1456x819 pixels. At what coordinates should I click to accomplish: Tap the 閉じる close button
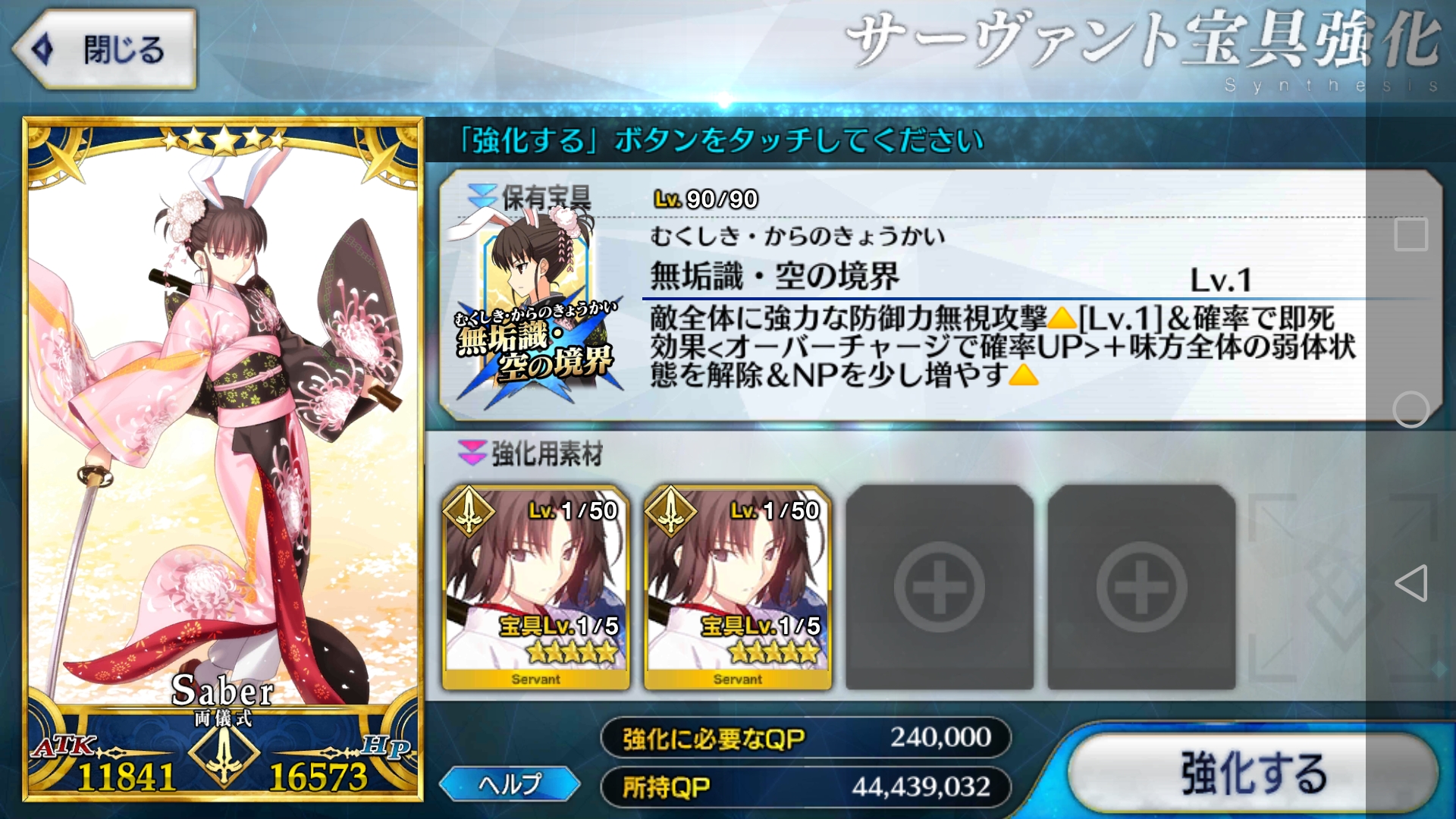pos(105,50)
